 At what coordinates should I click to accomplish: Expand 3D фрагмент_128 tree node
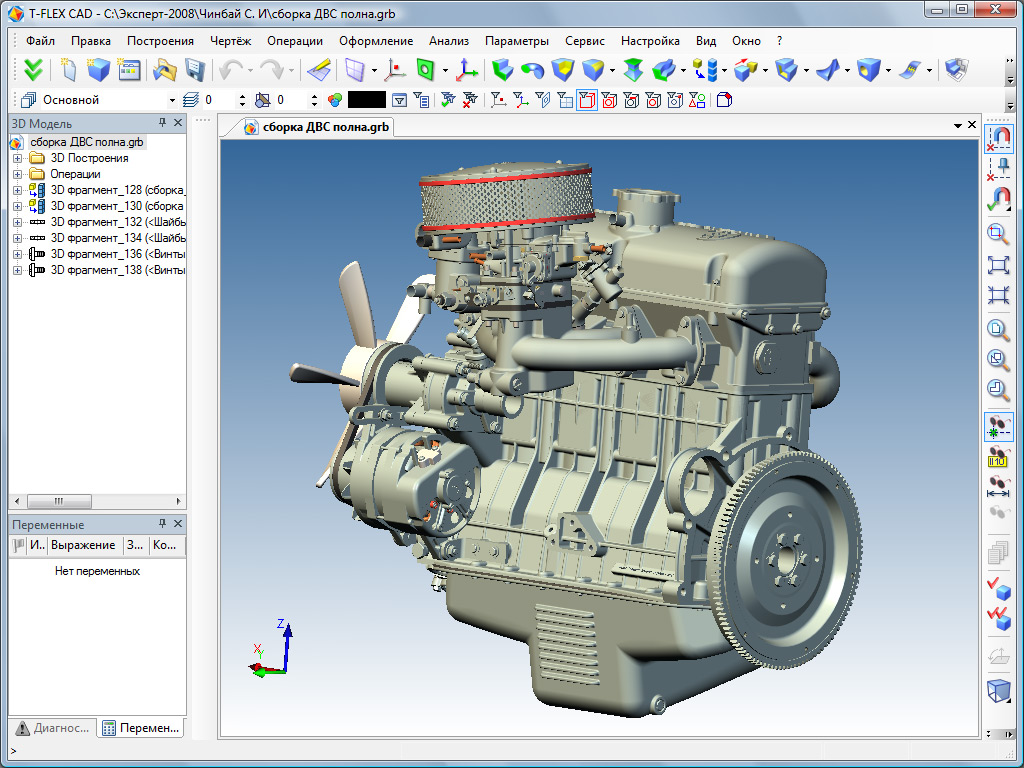coord(18,190)
